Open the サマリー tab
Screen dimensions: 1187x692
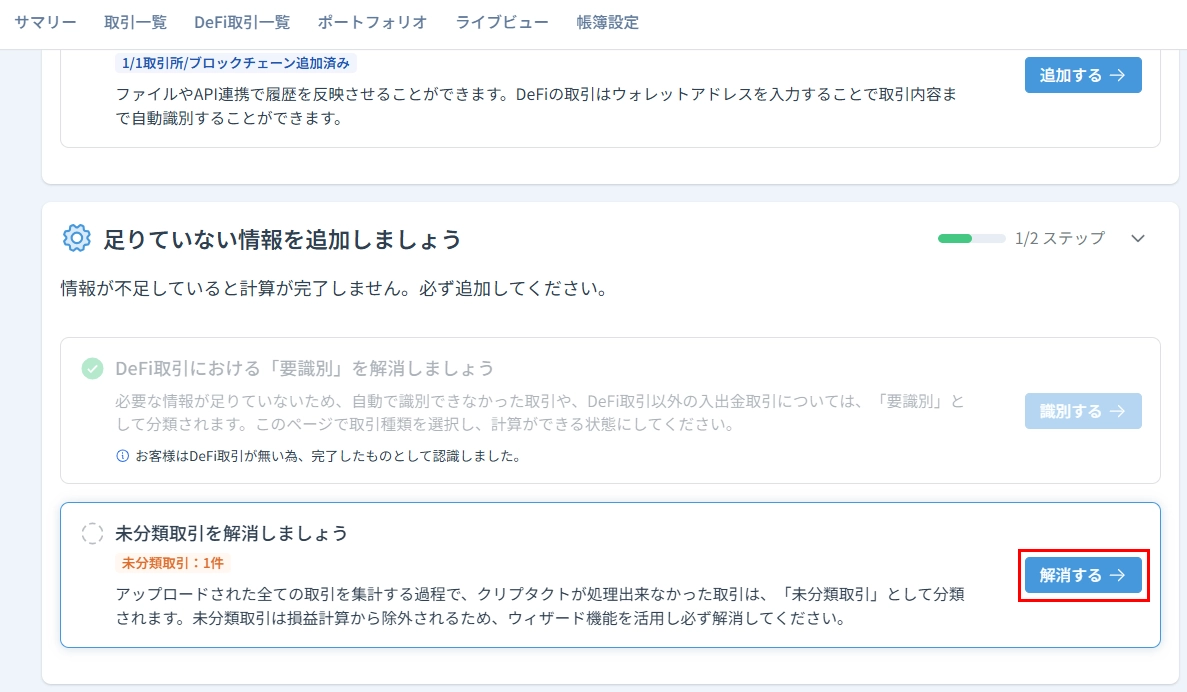coord(45,23)
